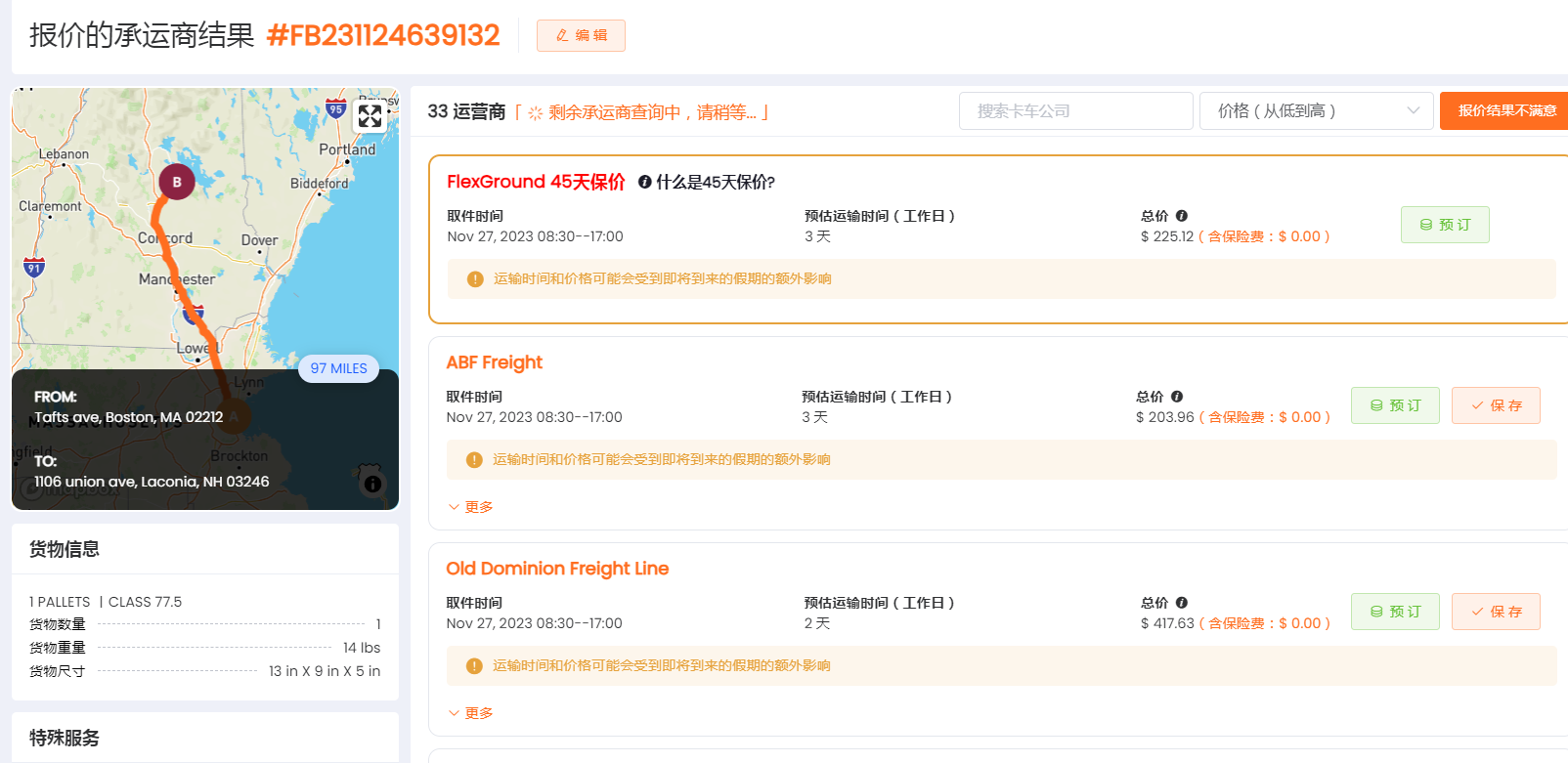The image size is (1568, 763).
Task: Click the map info icon
Action: click(372, 484)
